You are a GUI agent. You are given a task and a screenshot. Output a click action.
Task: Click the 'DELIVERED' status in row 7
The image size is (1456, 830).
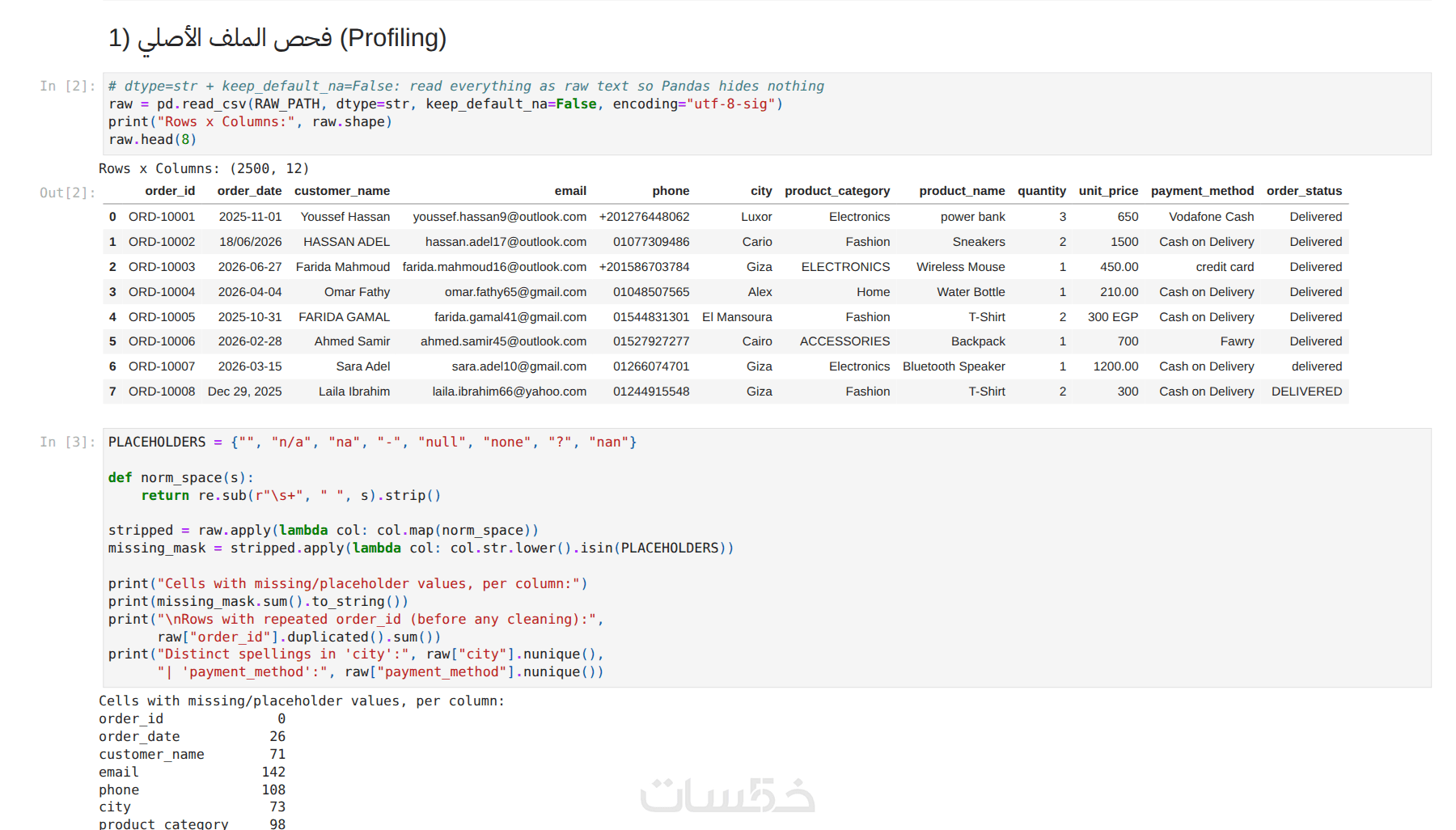pos(1306,392)
